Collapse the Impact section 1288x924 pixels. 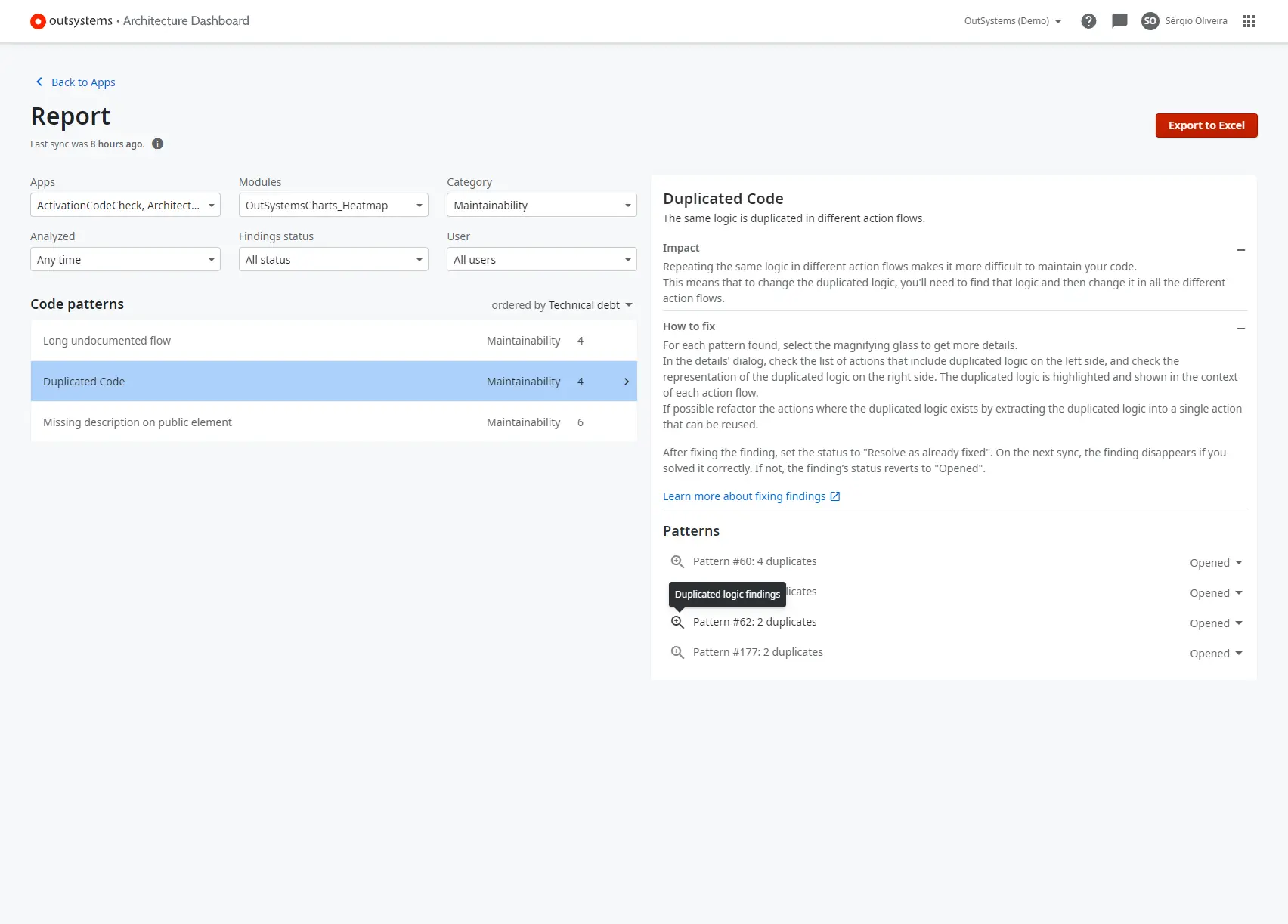(1240, 250)
